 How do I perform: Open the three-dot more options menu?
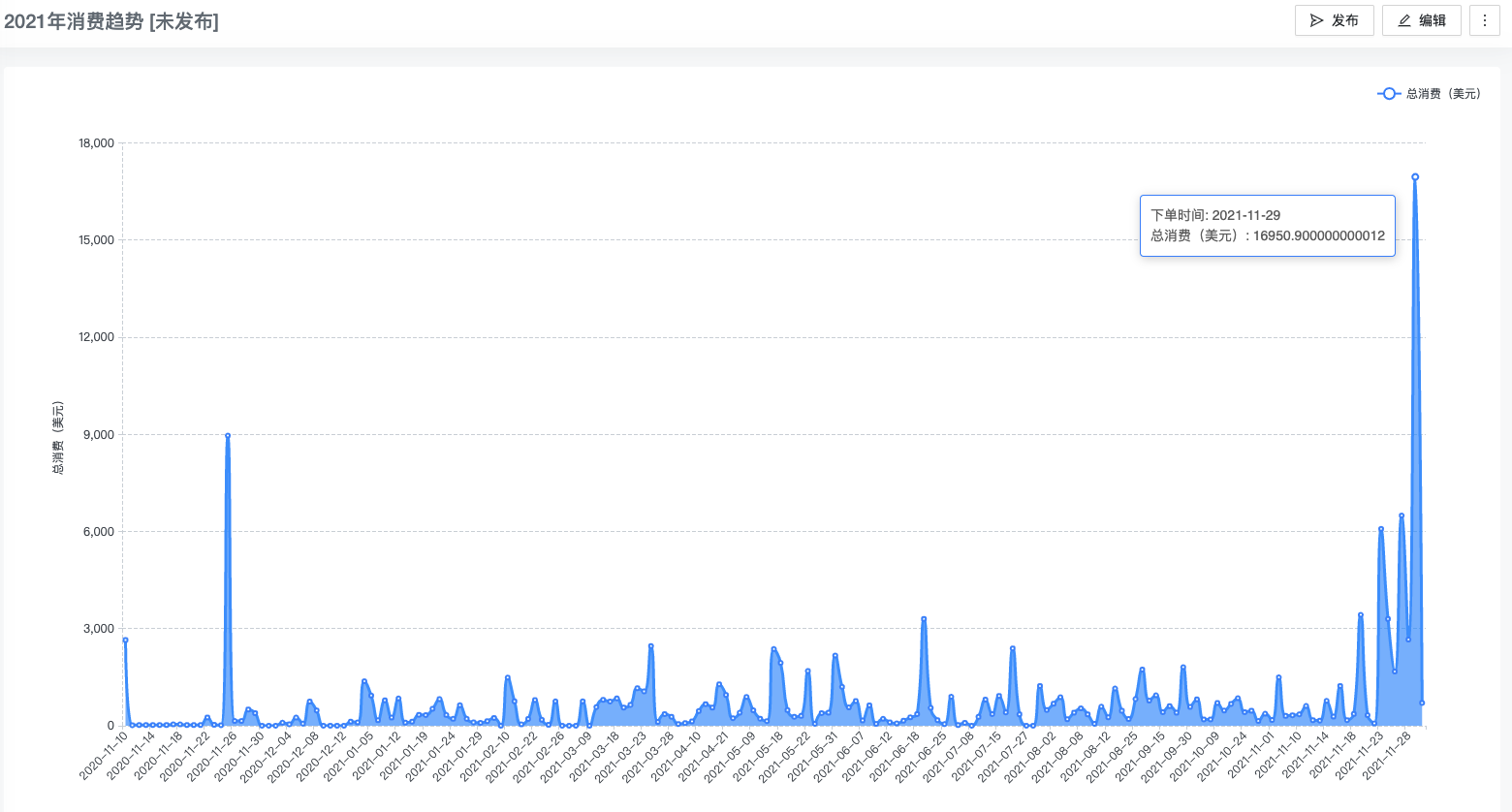point(1484,20)
